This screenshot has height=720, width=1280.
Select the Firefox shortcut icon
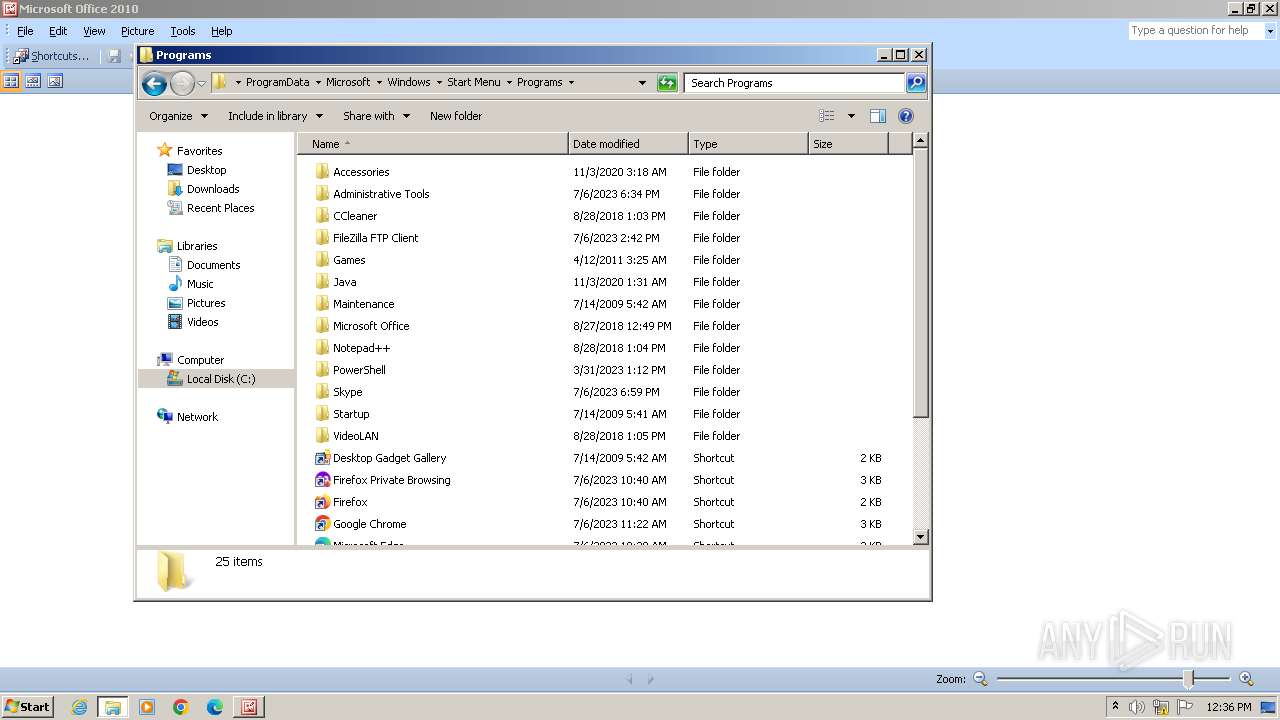tap(322, 501)
